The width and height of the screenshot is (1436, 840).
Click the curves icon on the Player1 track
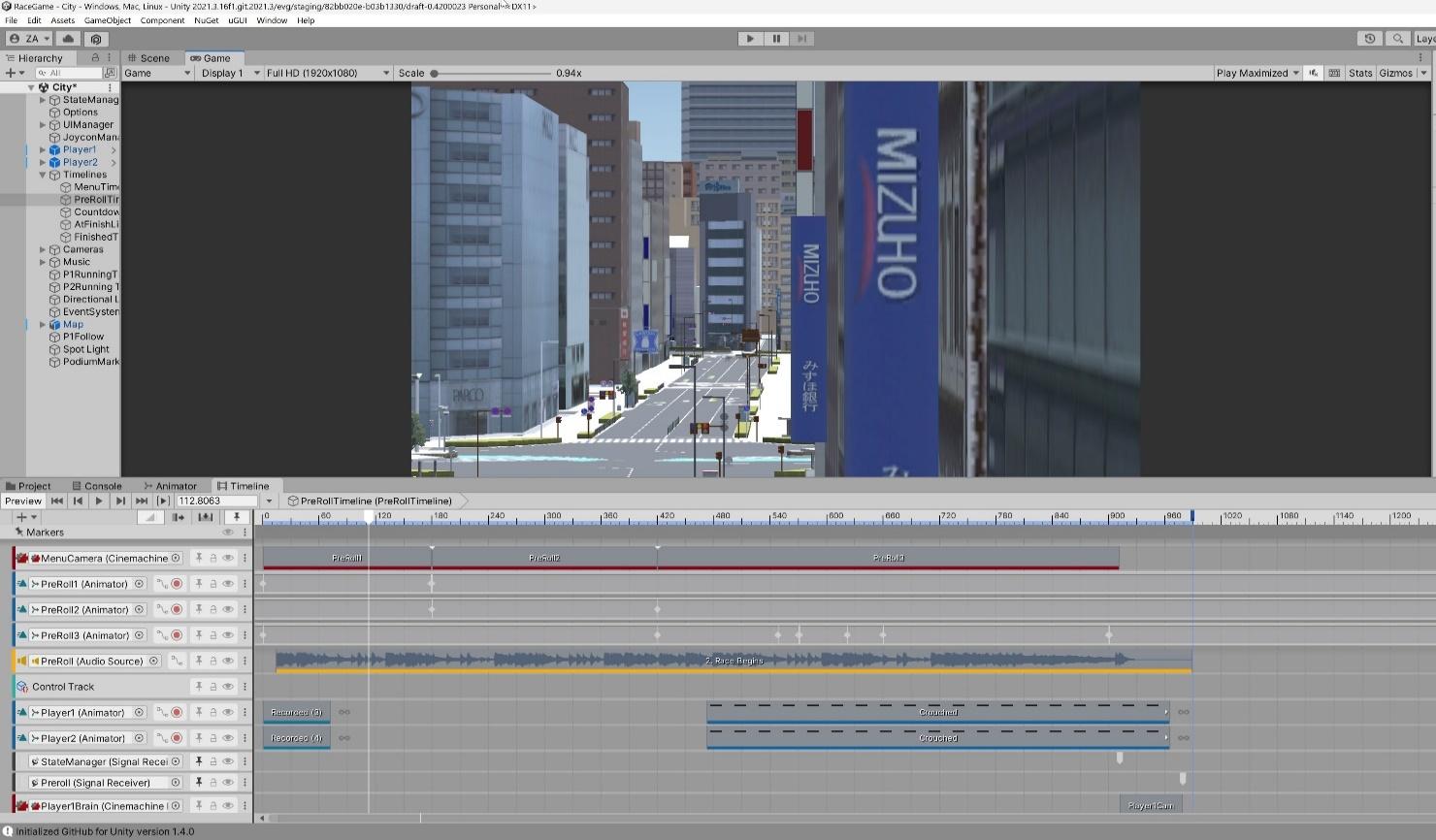162,713
